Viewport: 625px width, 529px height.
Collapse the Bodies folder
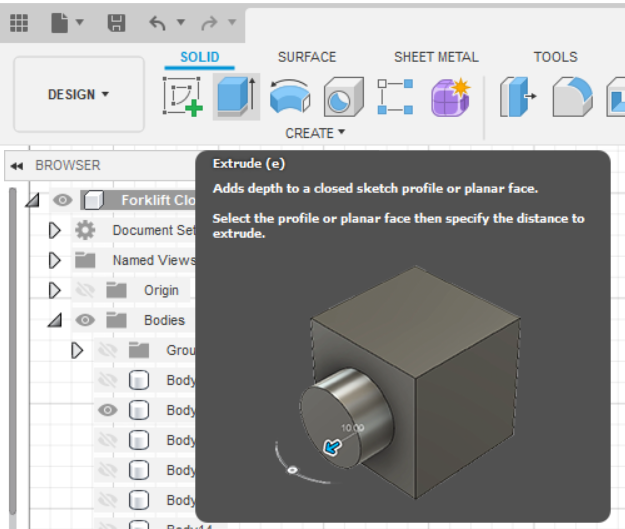55,320
